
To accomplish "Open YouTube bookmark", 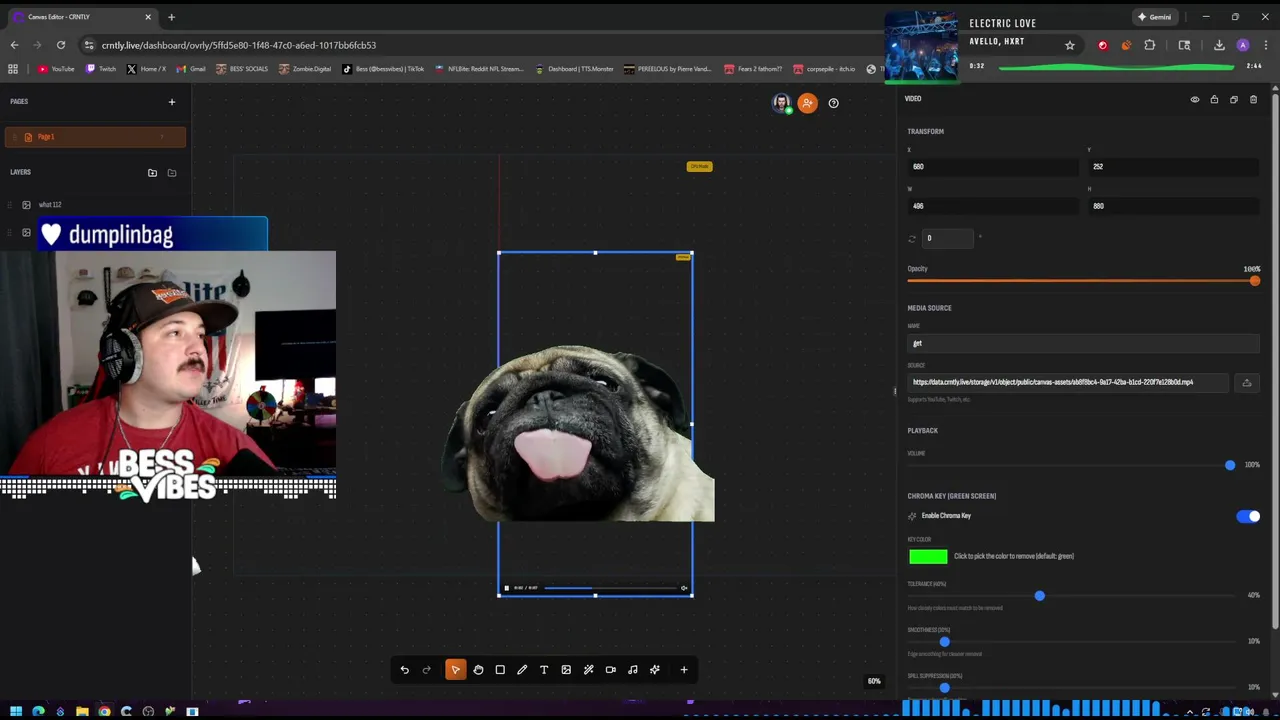I will click(x=56, y=69).
